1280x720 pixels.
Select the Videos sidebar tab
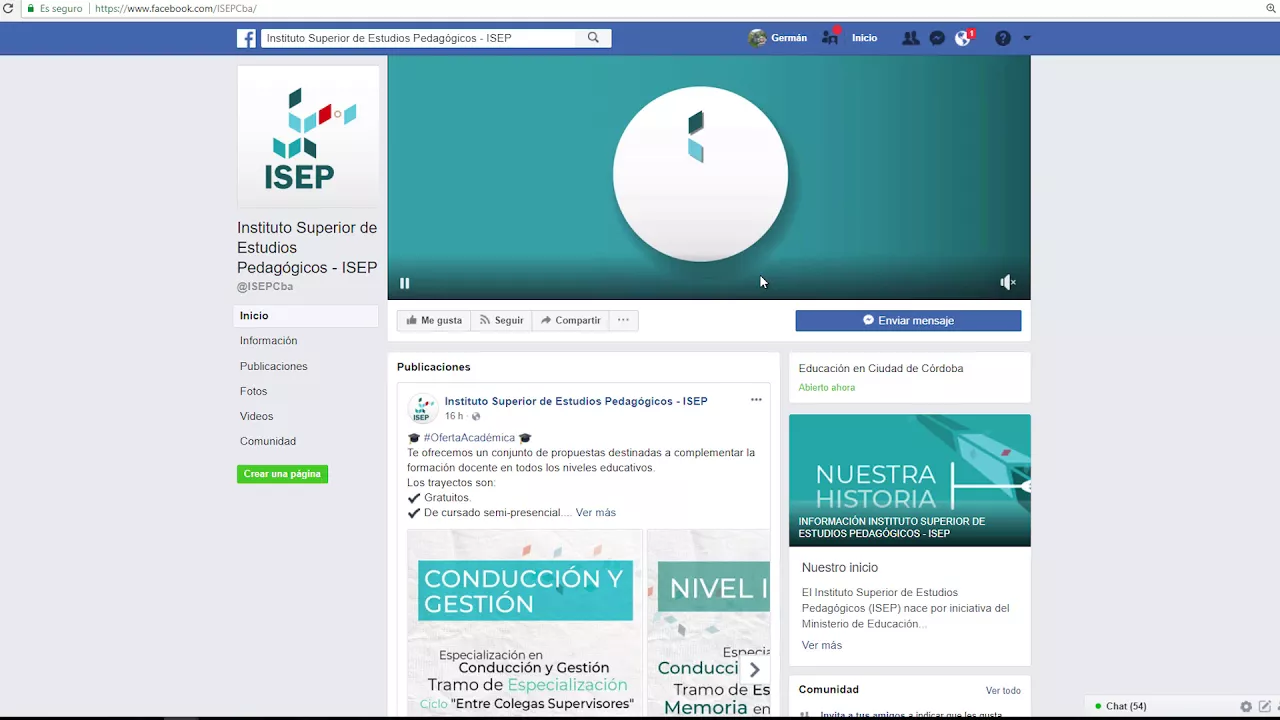point(256,416)
